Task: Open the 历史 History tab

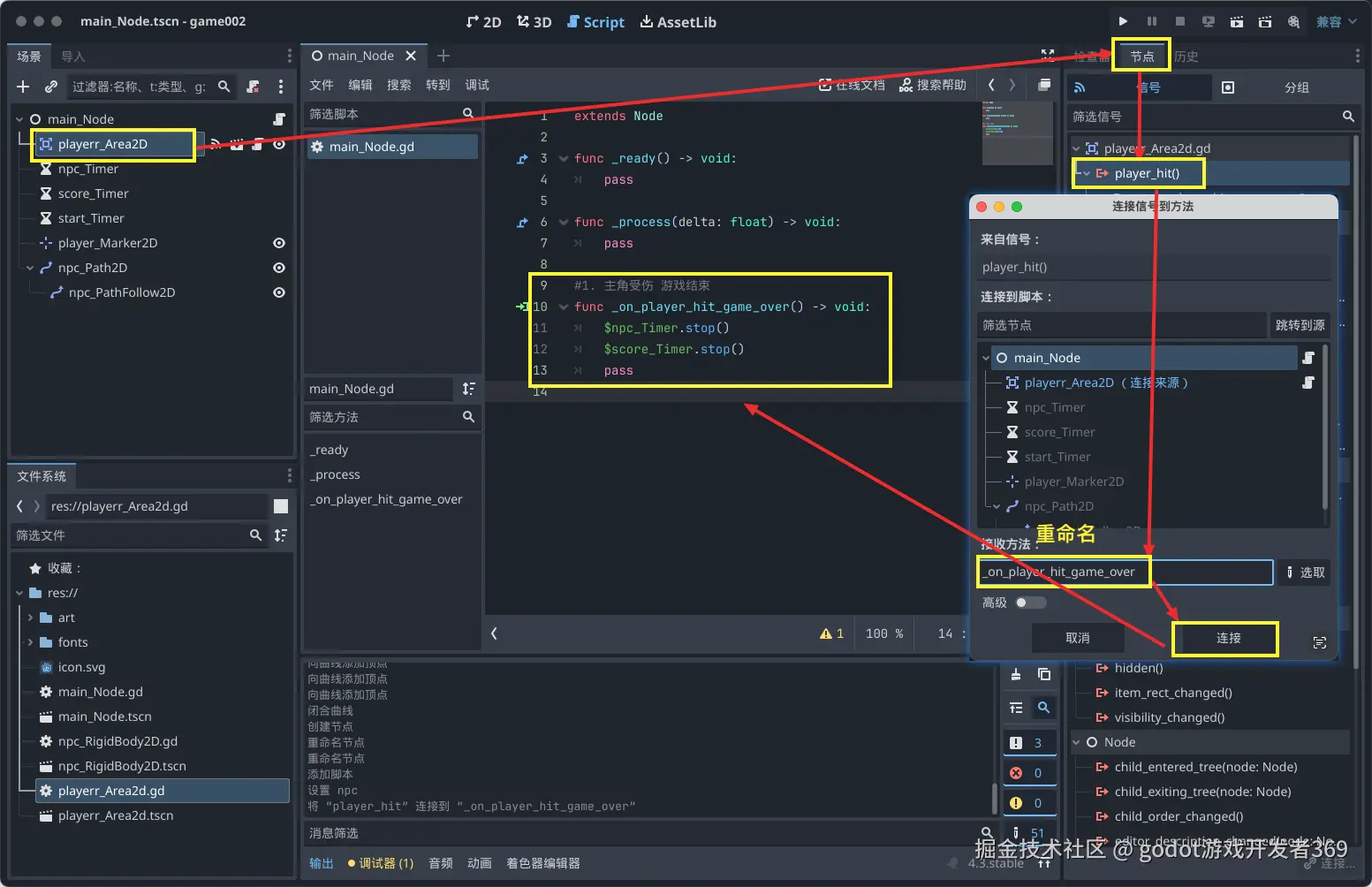Action: click(1186, 57)
